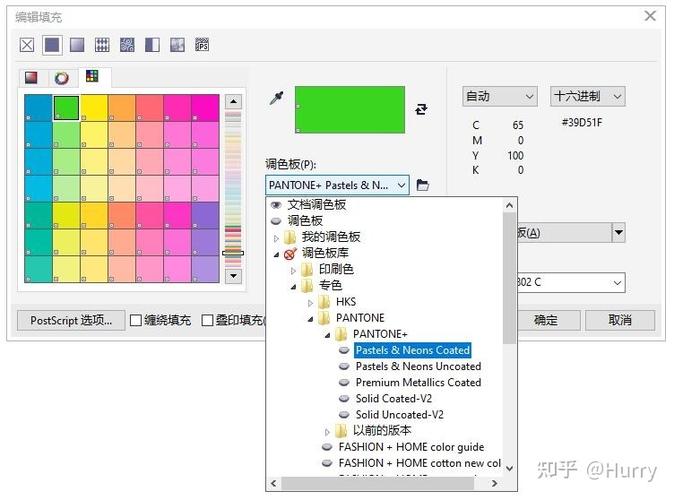674x500 pixels.
Task: Toggle the 叠印填充 checkbox
Action: pyautogui.click(x=207, y=320)
